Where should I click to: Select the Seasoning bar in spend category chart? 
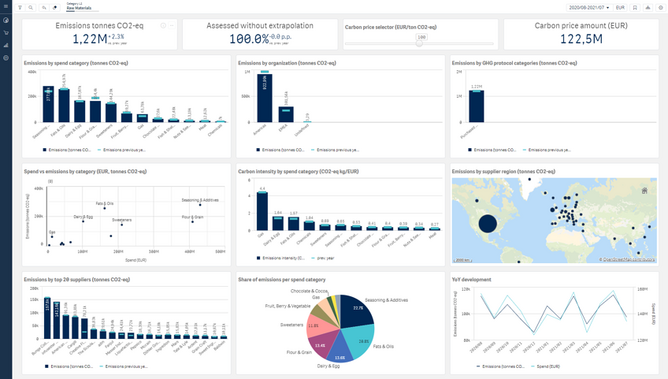(49, 104)
